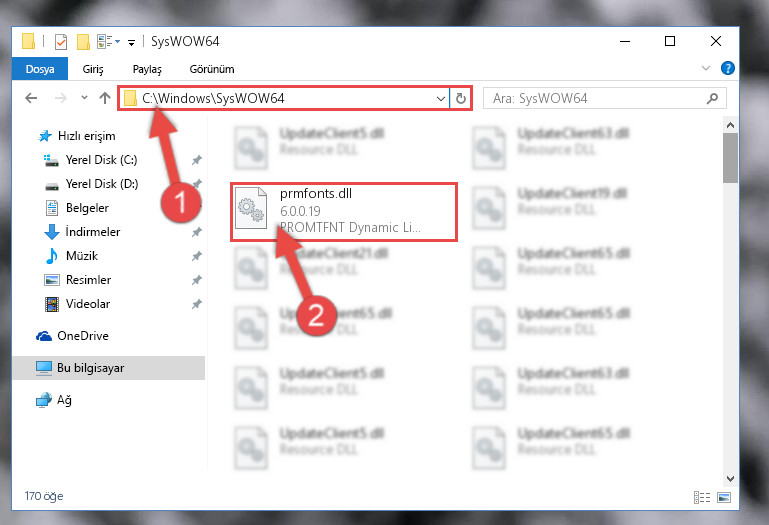769x525 pixels.
Task: Click the search magnifier icon
Action: click(x=712, y=99)
